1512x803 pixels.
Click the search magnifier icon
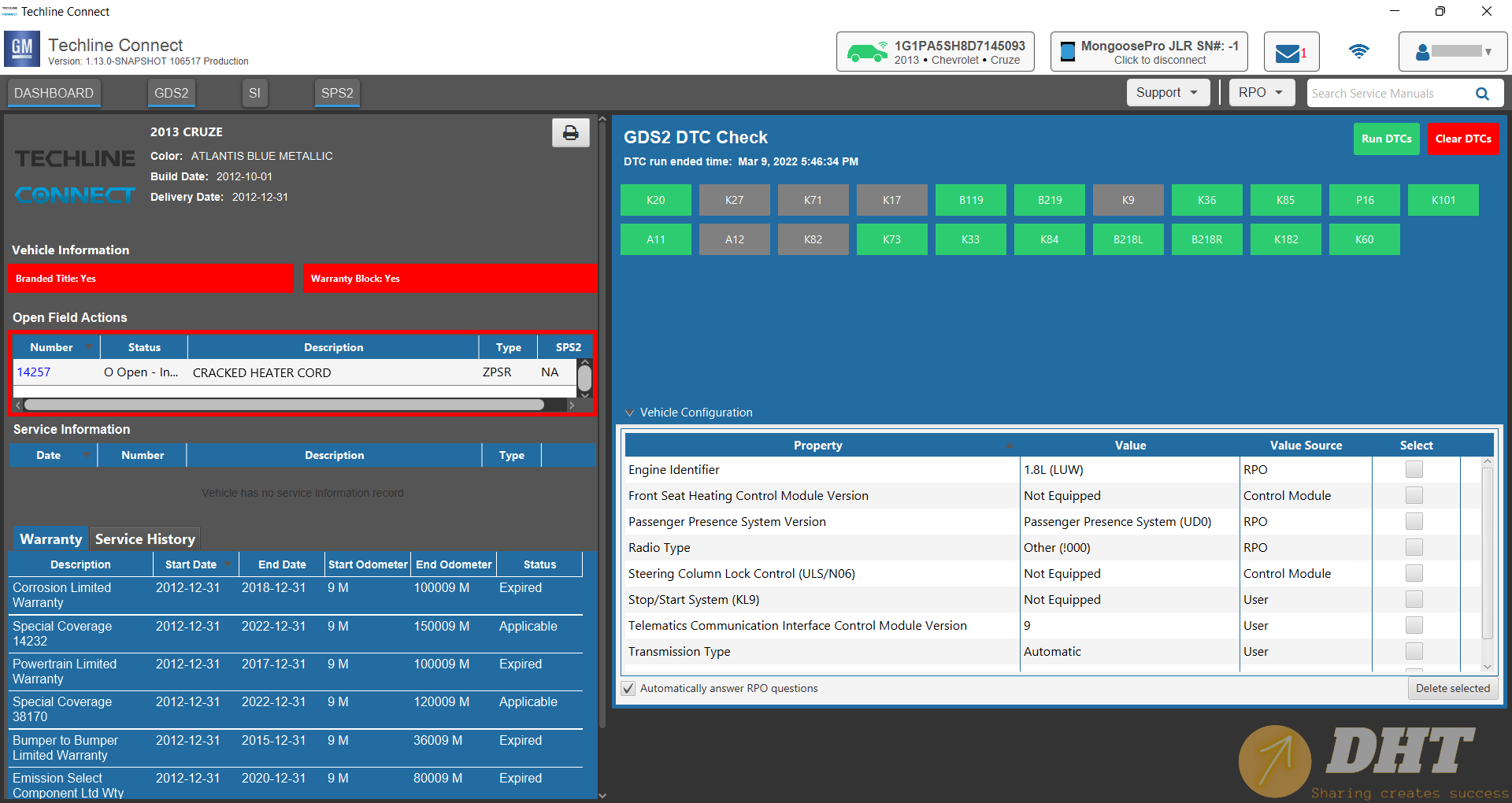coord(1482,94)
